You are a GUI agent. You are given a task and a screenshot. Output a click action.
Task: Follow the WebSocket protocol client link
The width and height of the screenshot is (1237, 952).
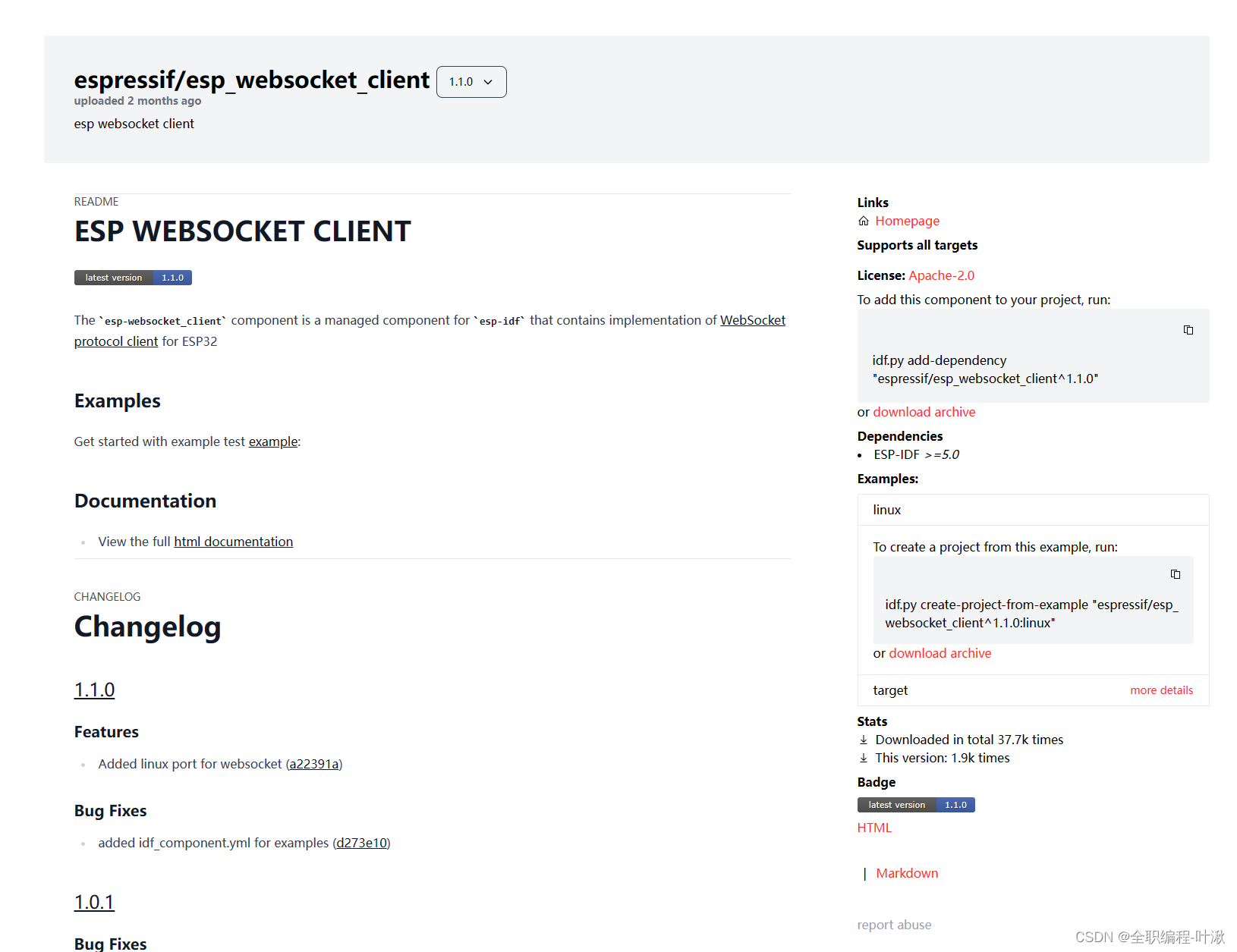752,319
